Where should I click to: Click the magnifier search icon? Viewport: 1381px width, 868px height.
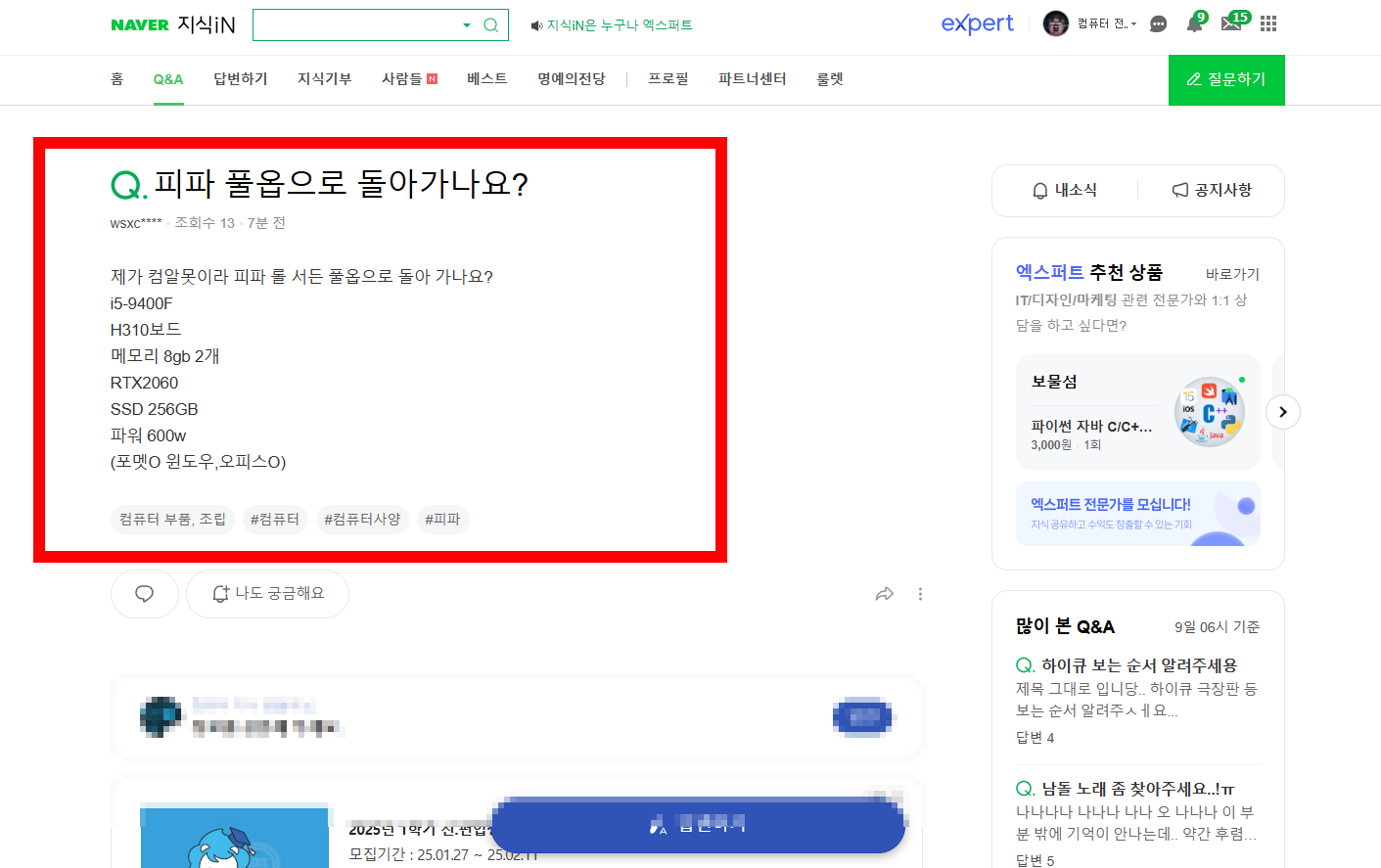click(491, 25)
